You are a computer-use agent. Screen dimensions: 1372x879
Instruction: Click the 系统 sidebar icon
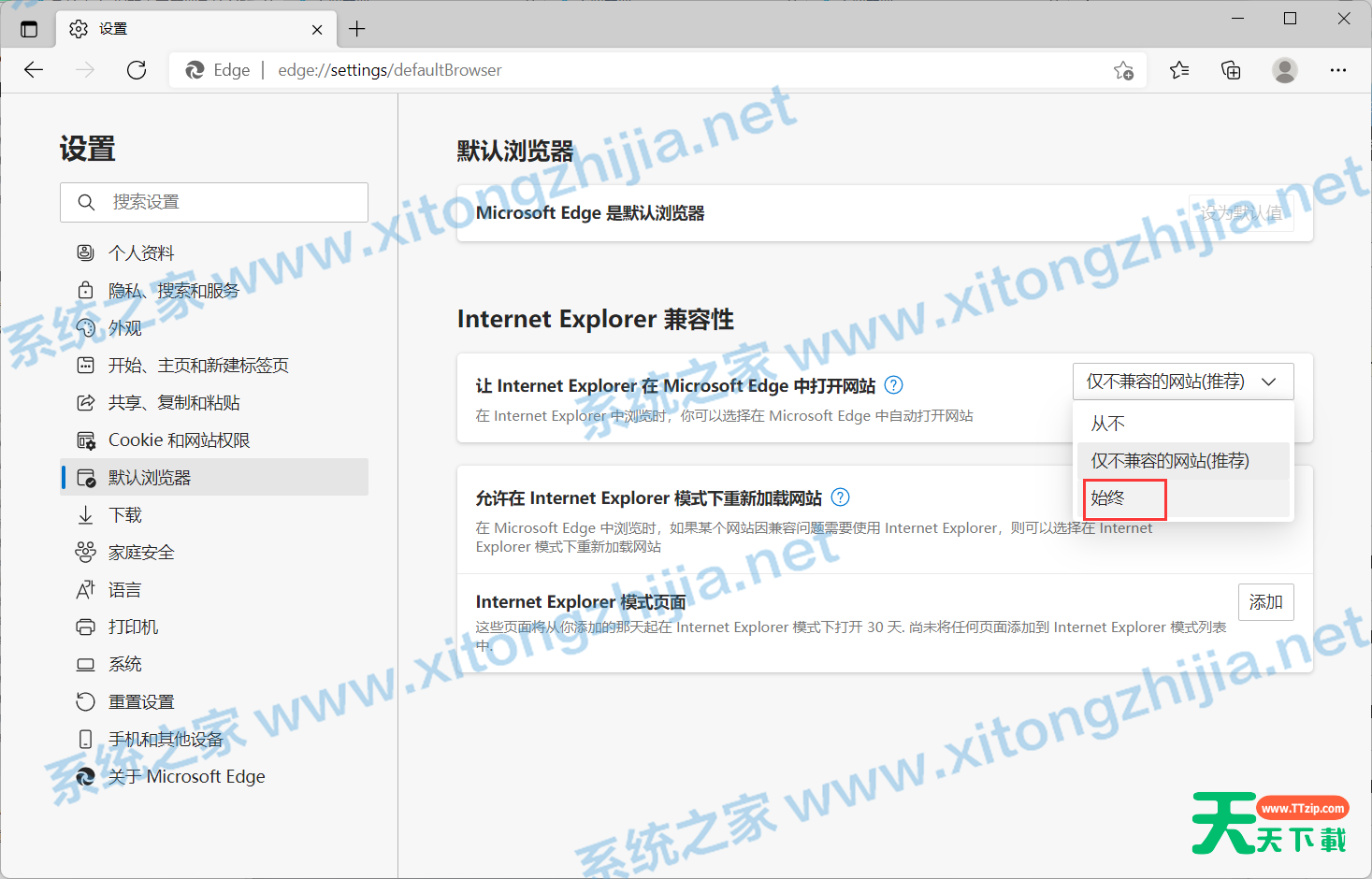(x=85, y=664)
